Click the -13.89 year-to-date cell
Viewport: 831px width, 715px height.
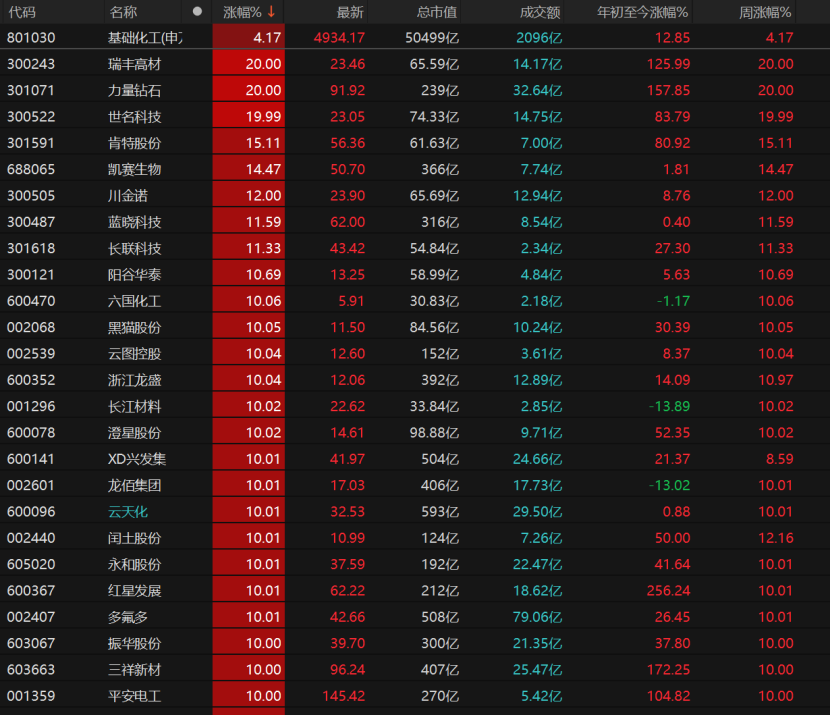pyautogui.click(x=669, y=407)
